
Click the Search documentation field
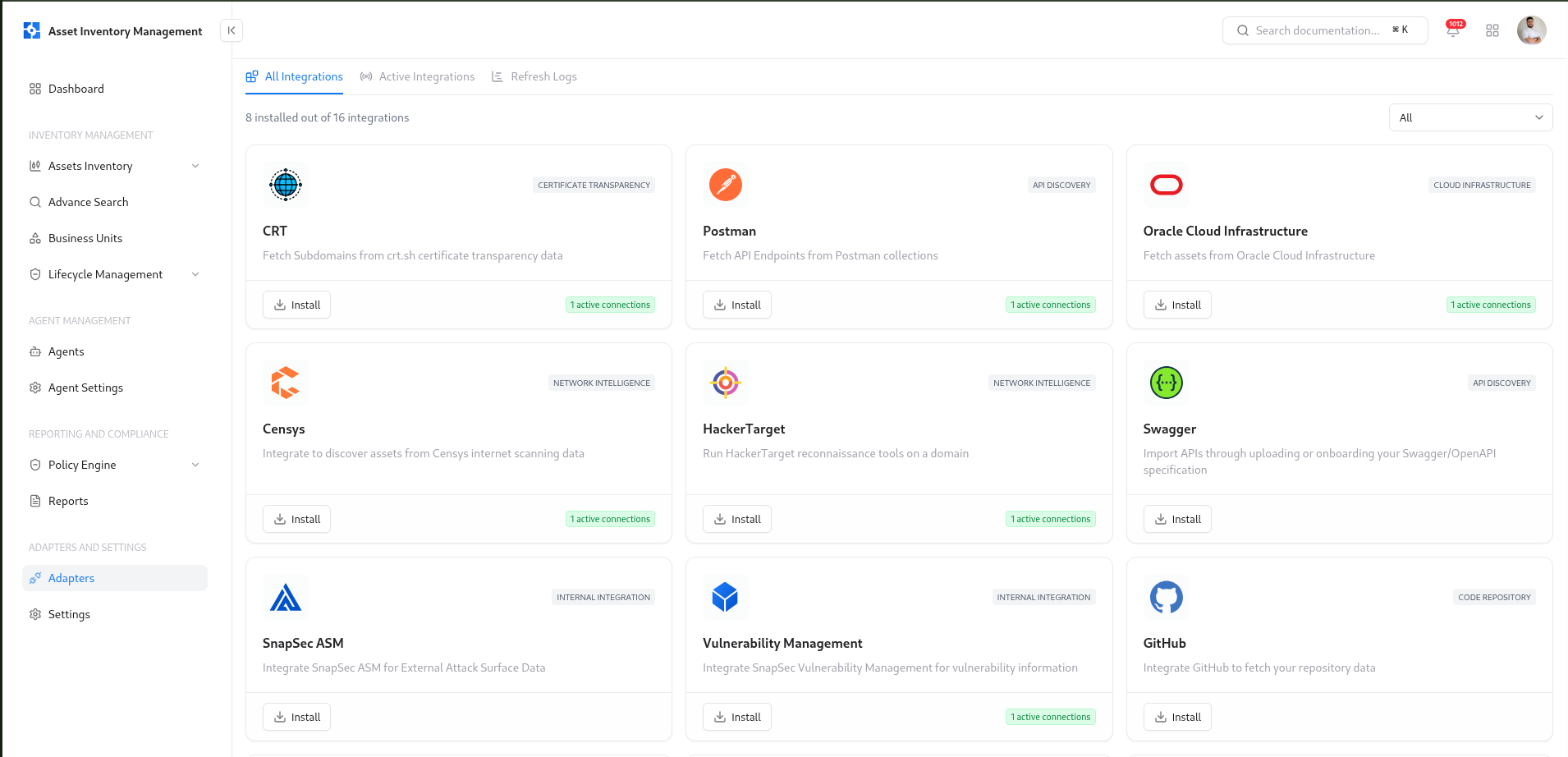(1325, 30)
